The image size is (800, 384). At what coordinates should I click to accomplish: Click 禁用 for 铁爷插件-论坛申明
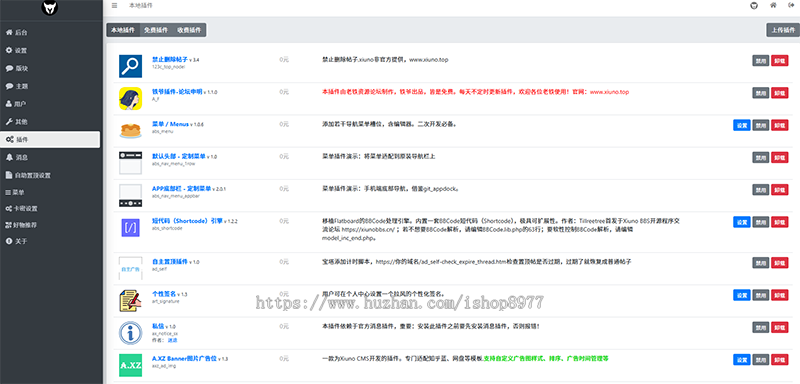[761, 93]
